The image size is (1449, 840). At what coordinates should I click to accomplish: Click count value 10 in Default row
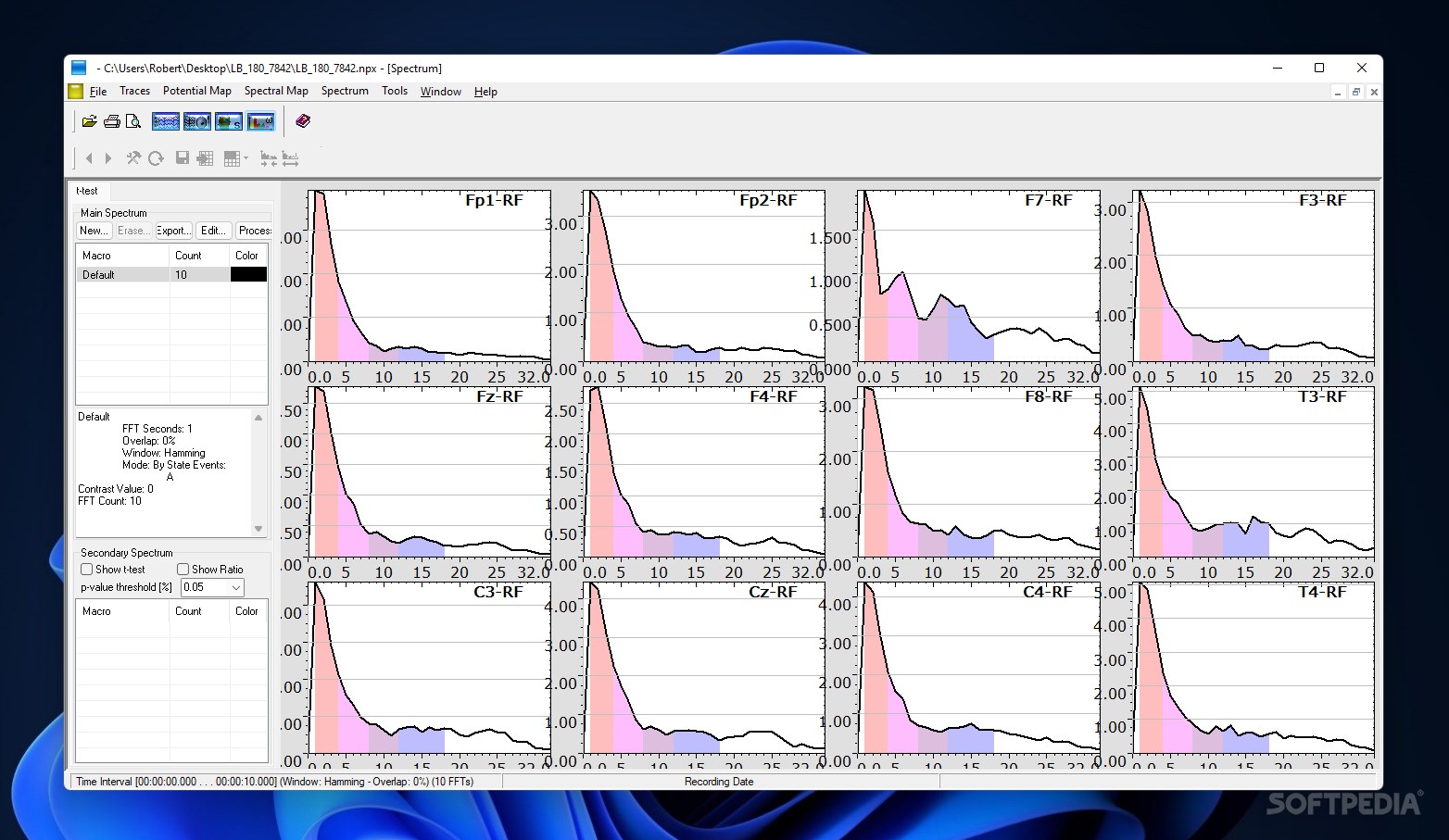click(x=181, y=275)
